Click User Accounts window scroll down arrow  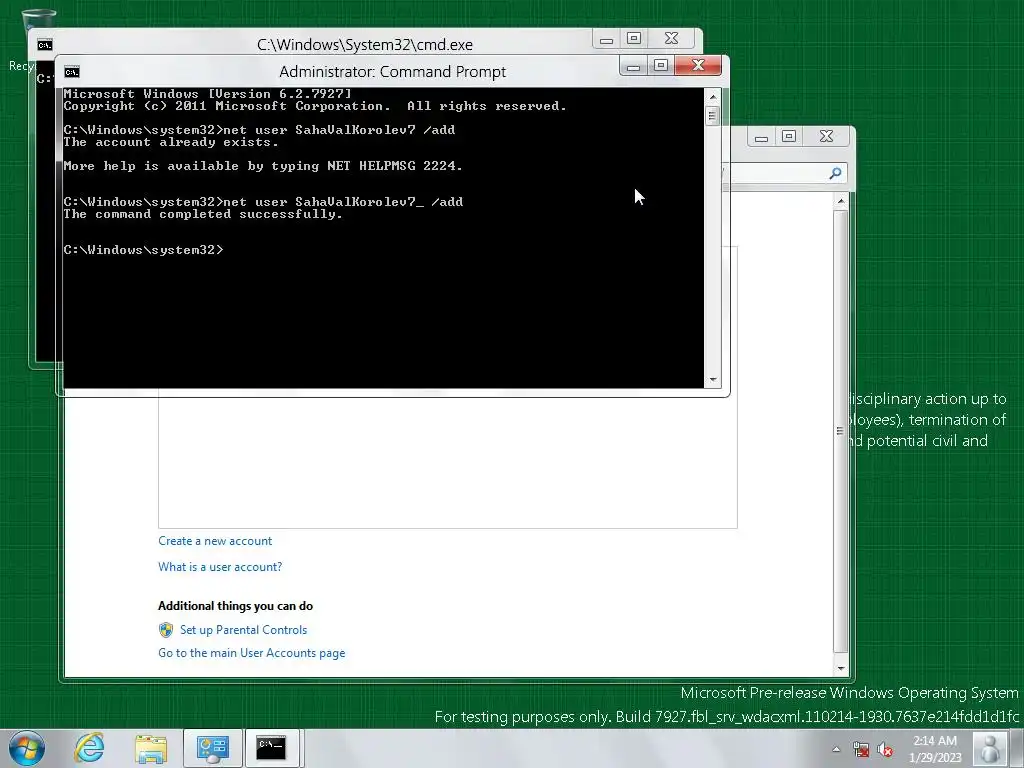coord(841,669)
